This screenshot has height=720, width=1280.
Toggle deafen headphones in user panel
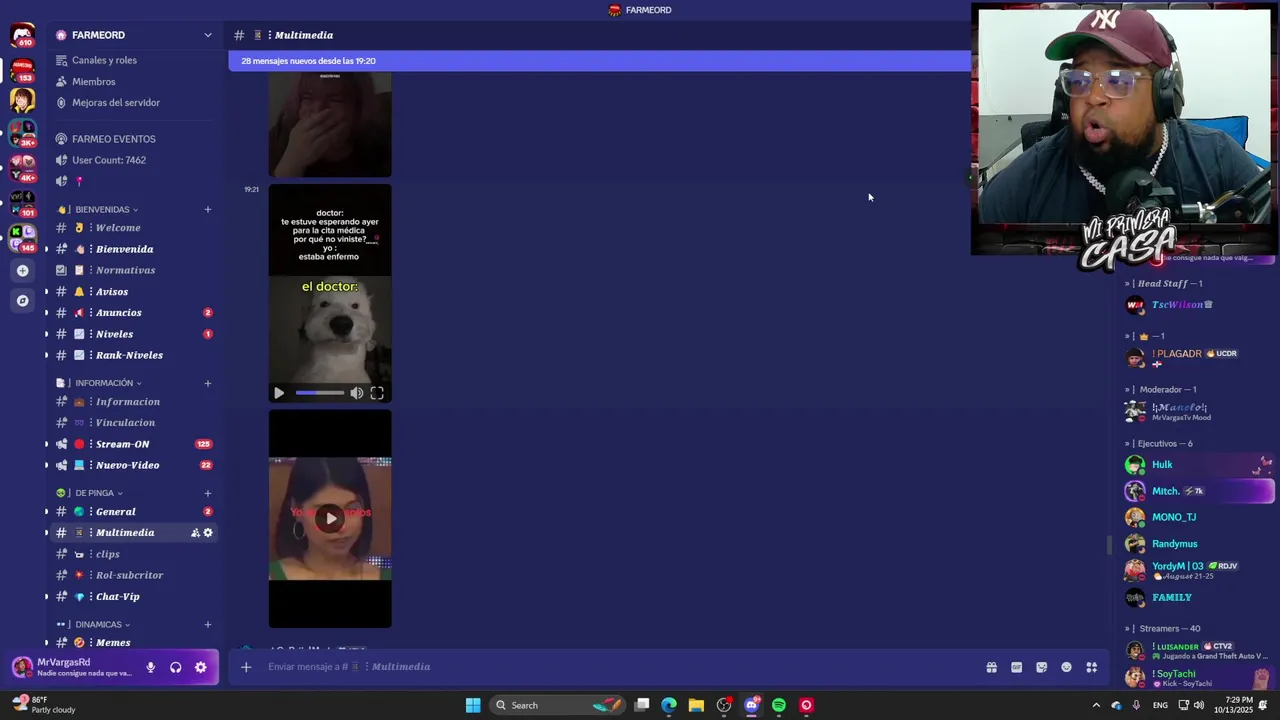(x=175, y=667)
